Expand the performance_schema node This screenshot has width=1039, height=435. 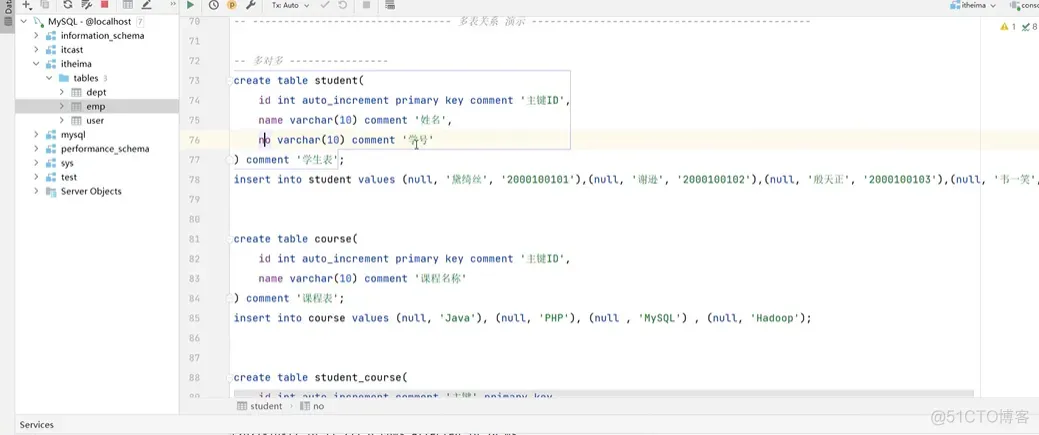[x=36, y=149]
